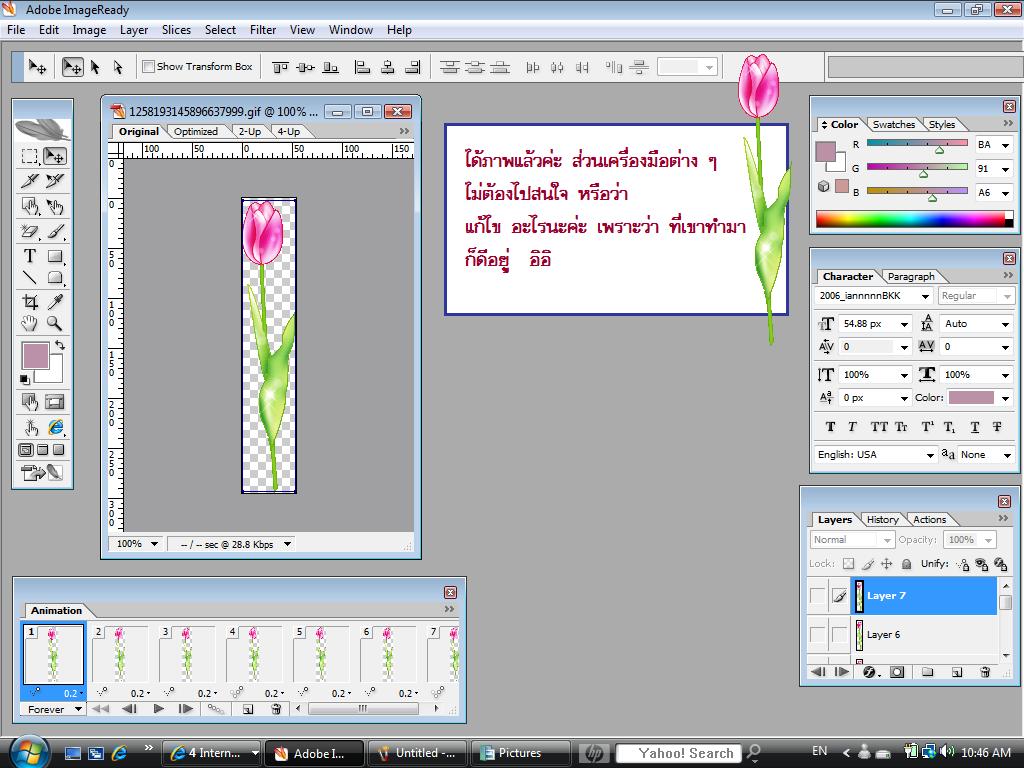Select the Type tool

pyautogui.click(x=29, y=256)
